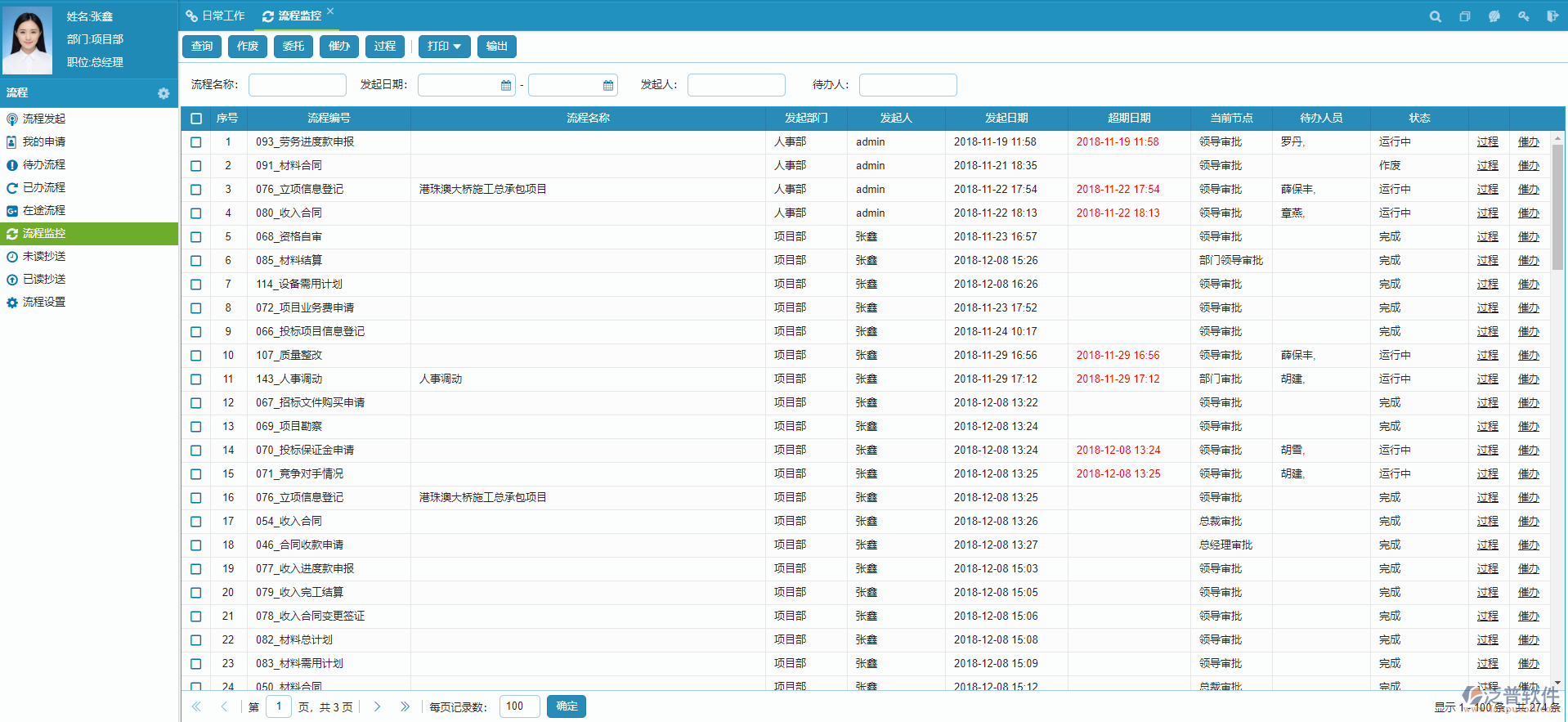Open 过程 link for 091_材料合同 row
The height and width of the screenshot is (722, 1568).
tap(1487, 166)
